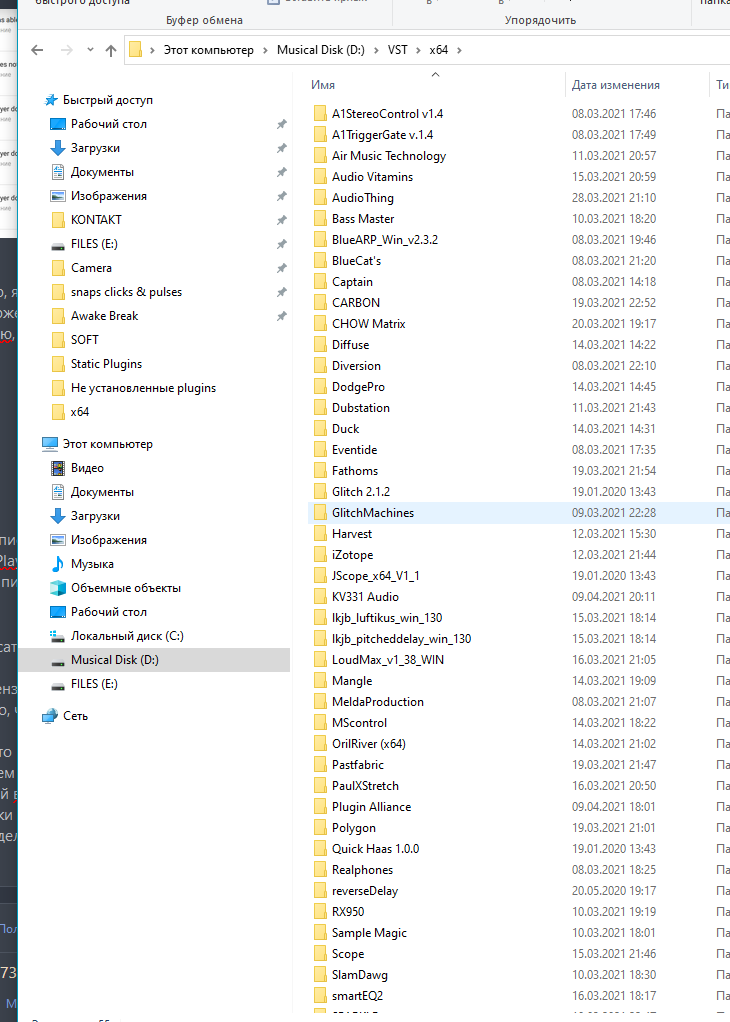Go to 'Musical Disk (D:)' in address bar

click(x=321, y=50)
